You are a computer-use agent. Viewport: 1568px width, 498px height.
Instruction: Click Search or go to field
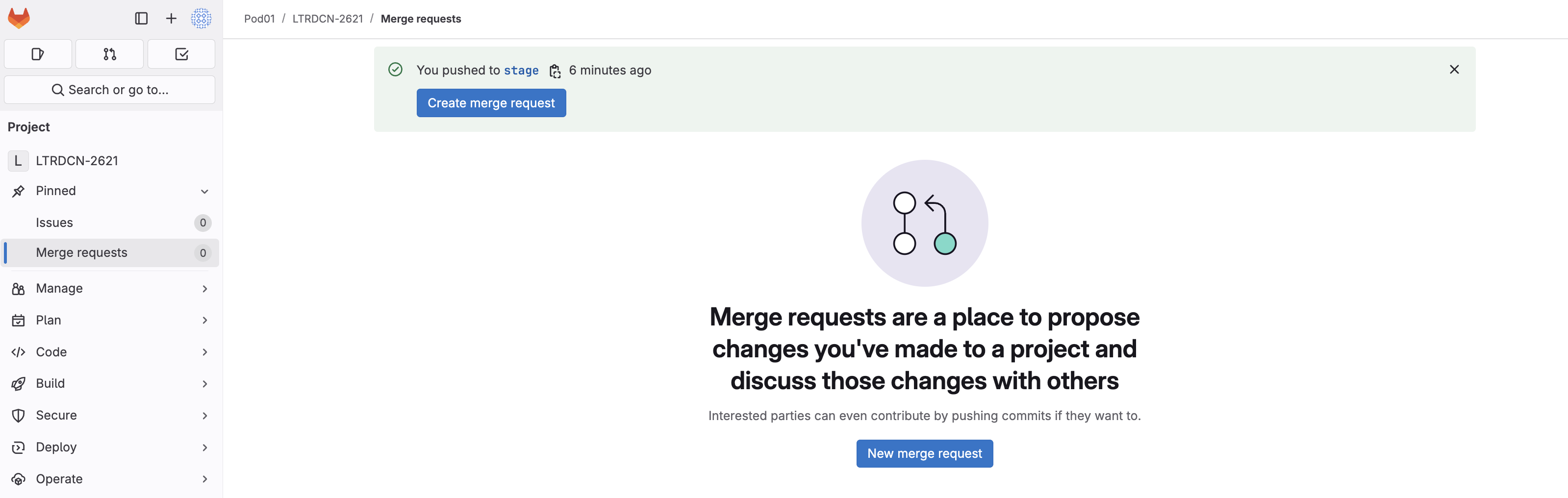tap(109, 90)
